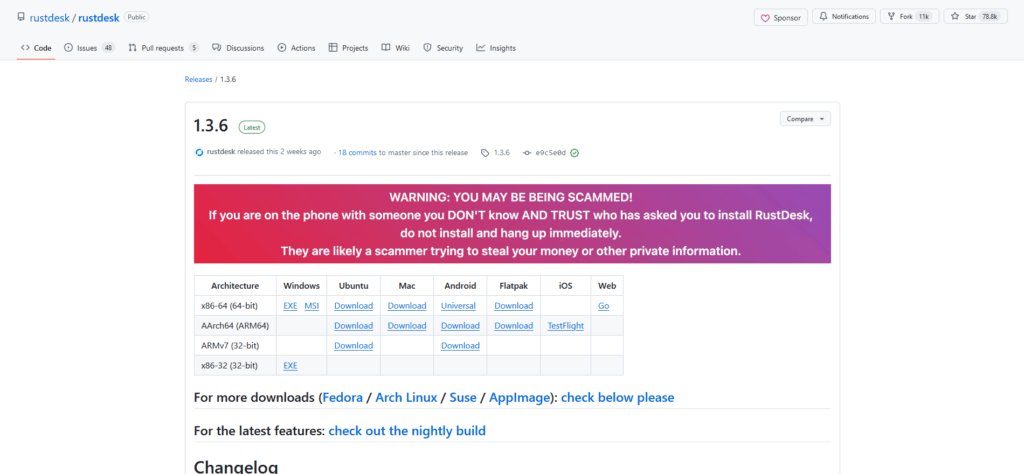Click the Sponsor heart button
Screen dimensions: 1024x474
(781, 18)
